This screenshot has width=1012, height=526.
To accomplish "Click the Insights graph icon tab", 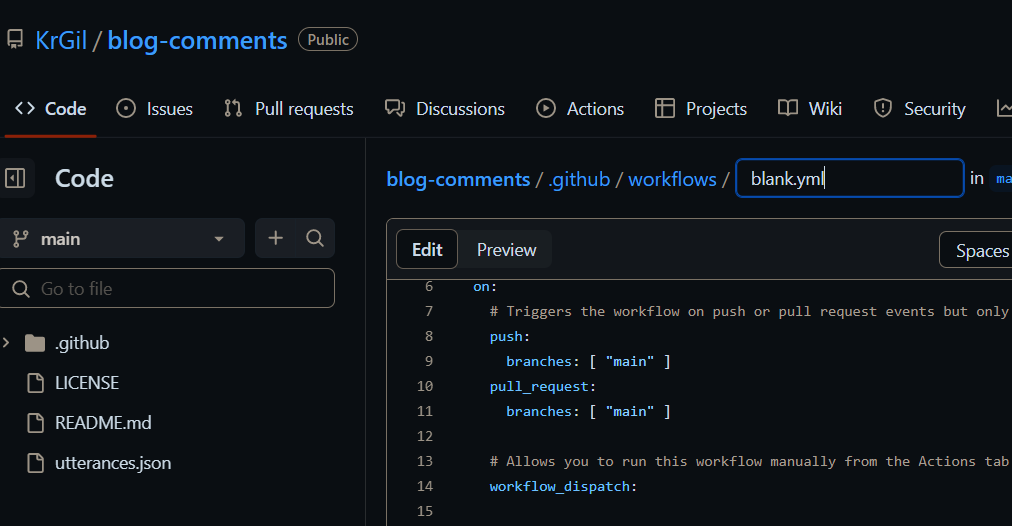I will 1004,108.
